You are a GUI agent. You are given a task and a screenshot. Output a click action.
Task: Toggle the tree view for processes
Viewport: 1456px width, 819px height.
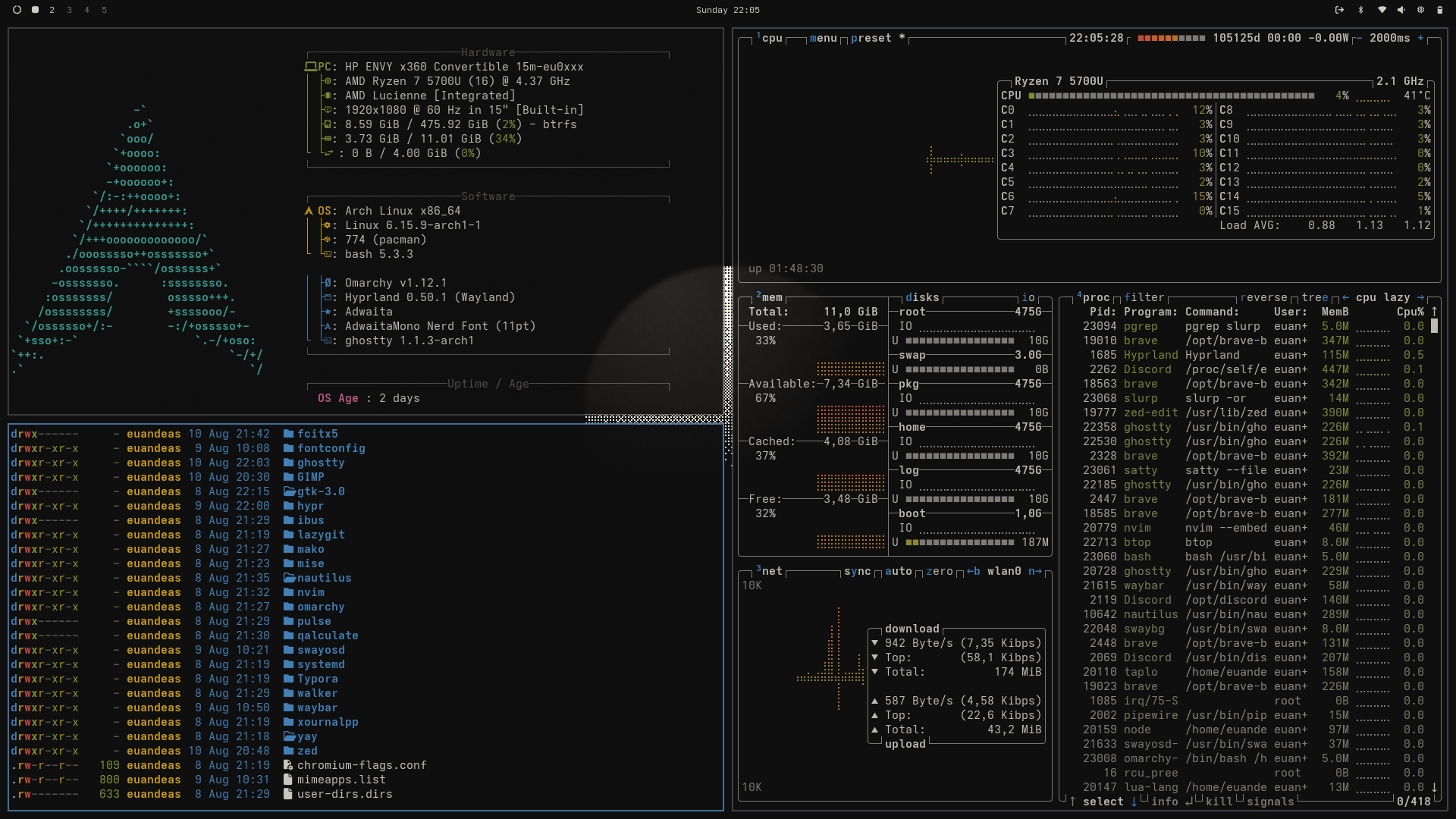pos(1315,297)
